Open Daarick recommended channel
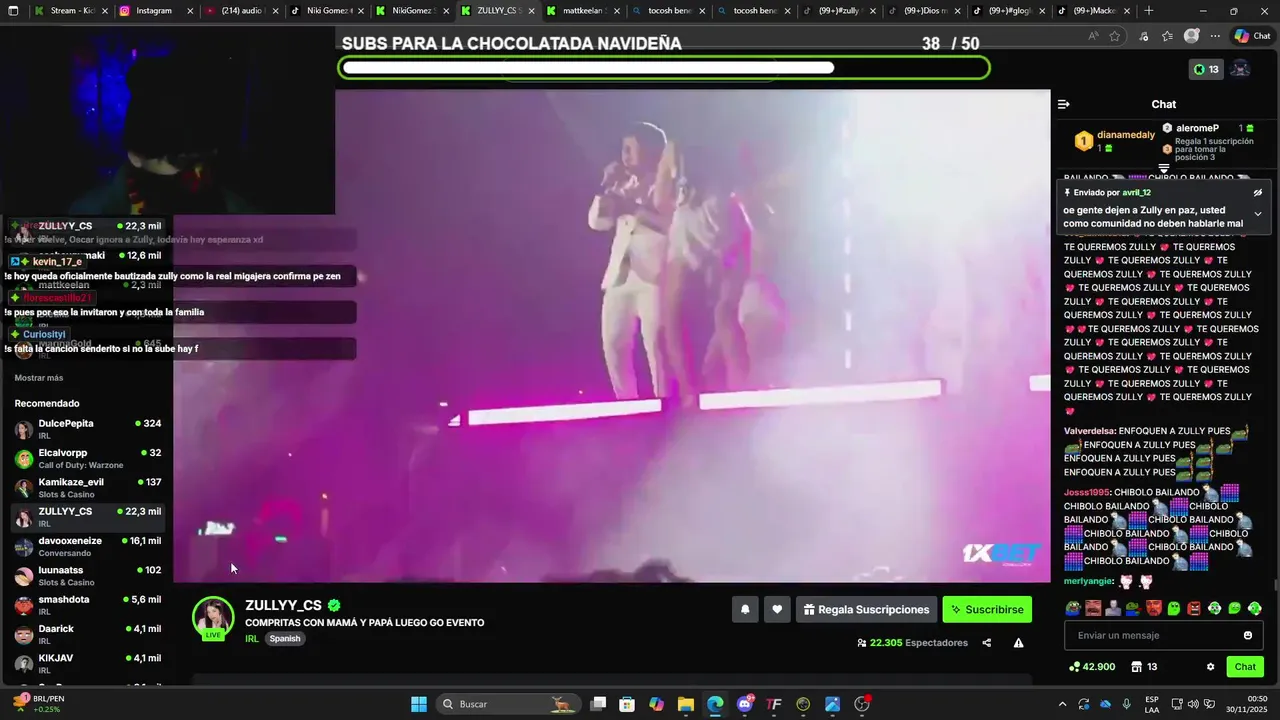The height and width of the screenshot is (720, 1280). point(87,635)
